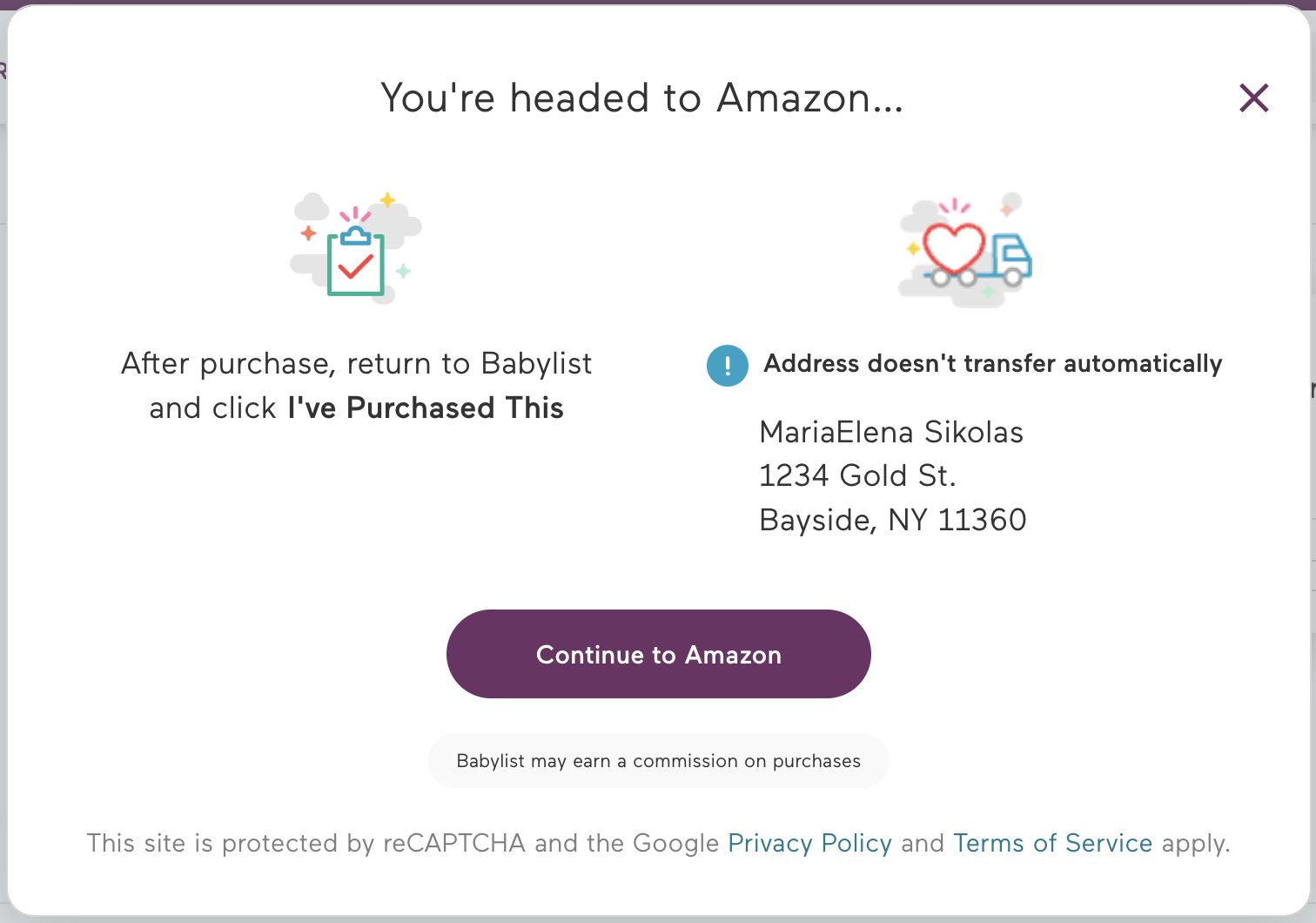1316x923 pixels.
Task: Click the heart delivery truck illustration
Action: coord(964,250)
